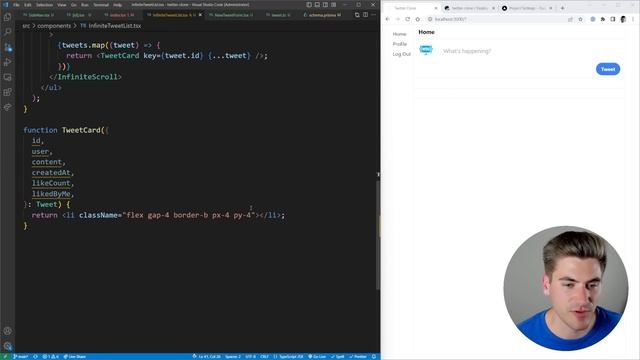Change the Spaces indentation setting
Screen dimensions: 640x360
click(233, 356)
